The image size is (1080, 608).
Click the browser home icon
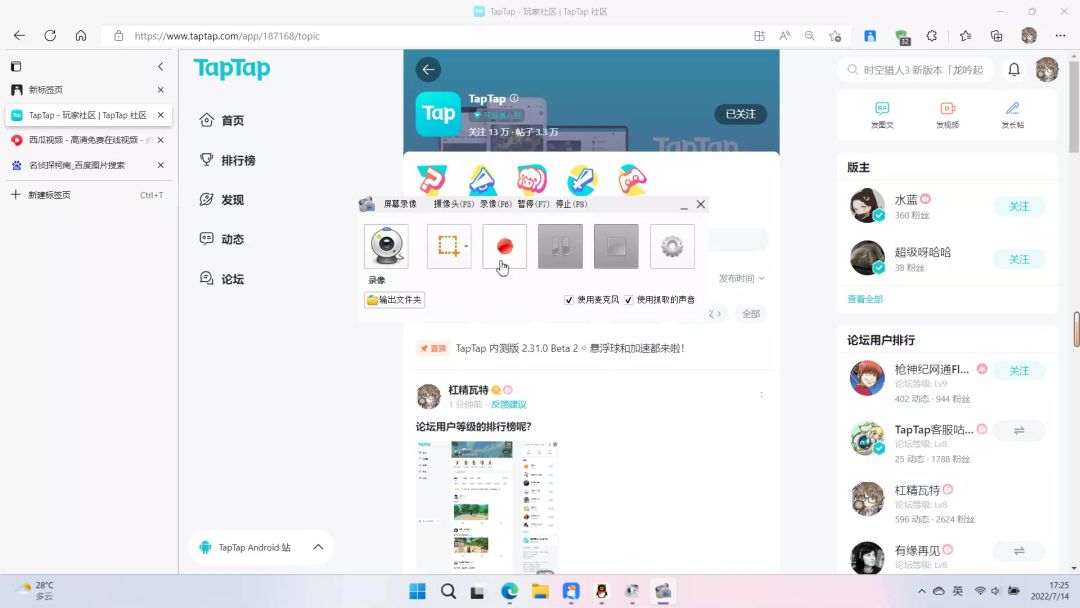tap(81, 36)
